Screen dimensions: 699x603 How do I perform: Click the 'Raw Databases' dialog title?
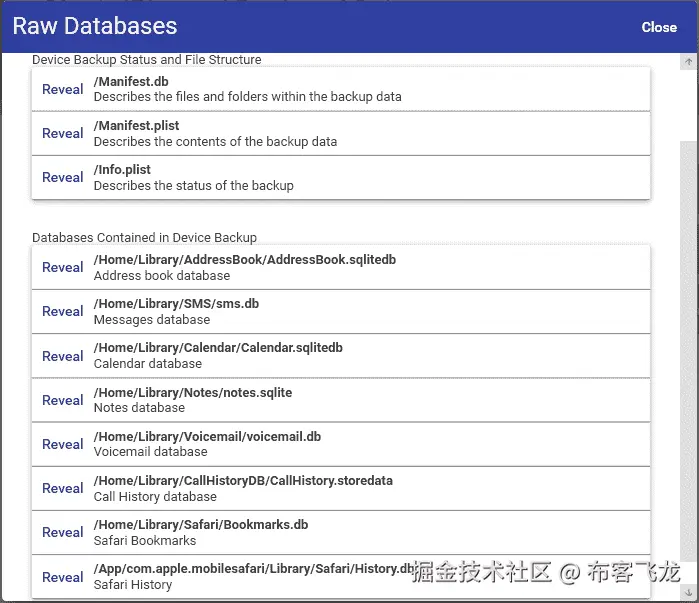[95, 26]
